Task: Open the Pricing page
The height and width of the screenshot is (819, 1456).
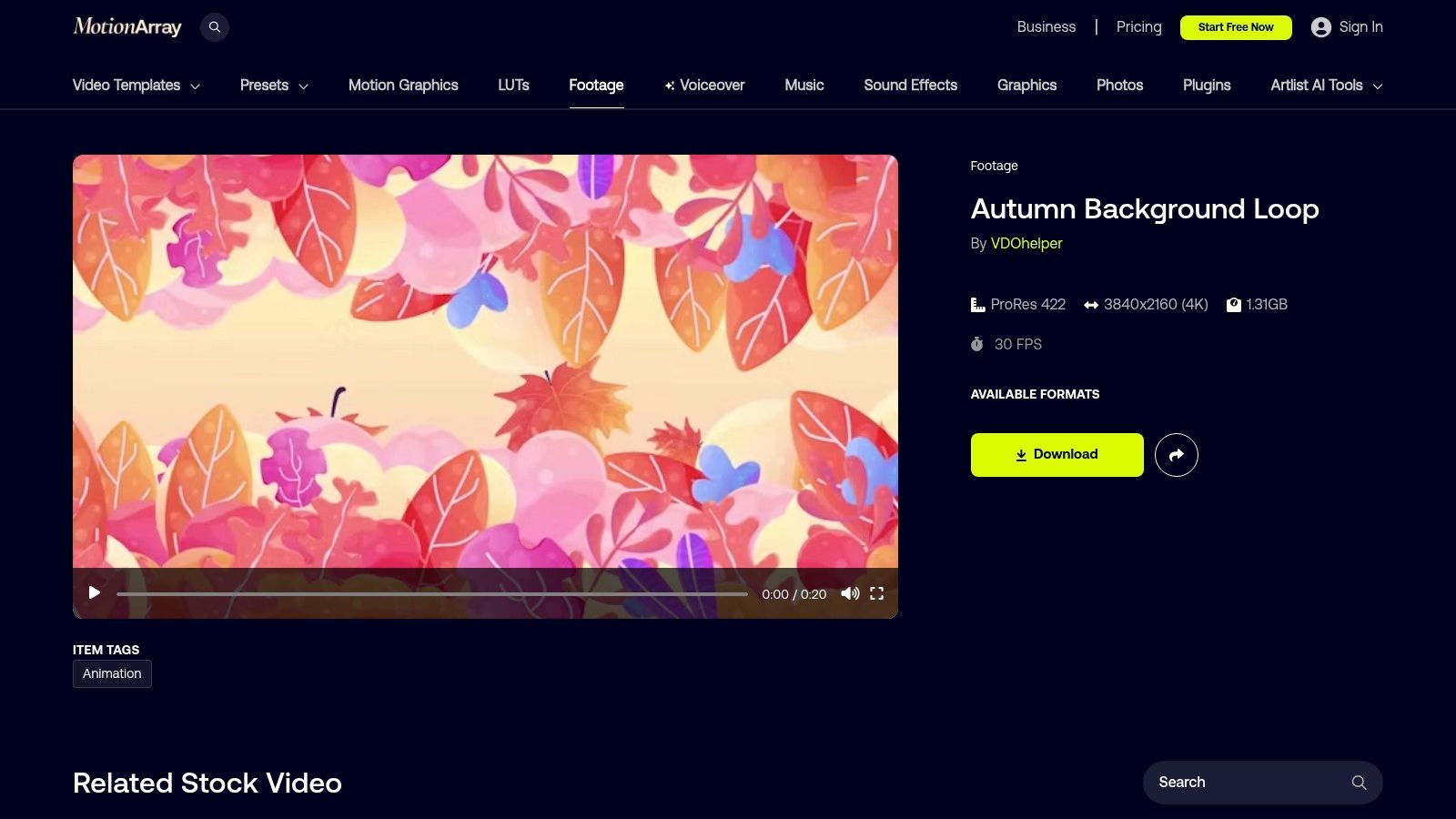Action: coord(1139,27)
